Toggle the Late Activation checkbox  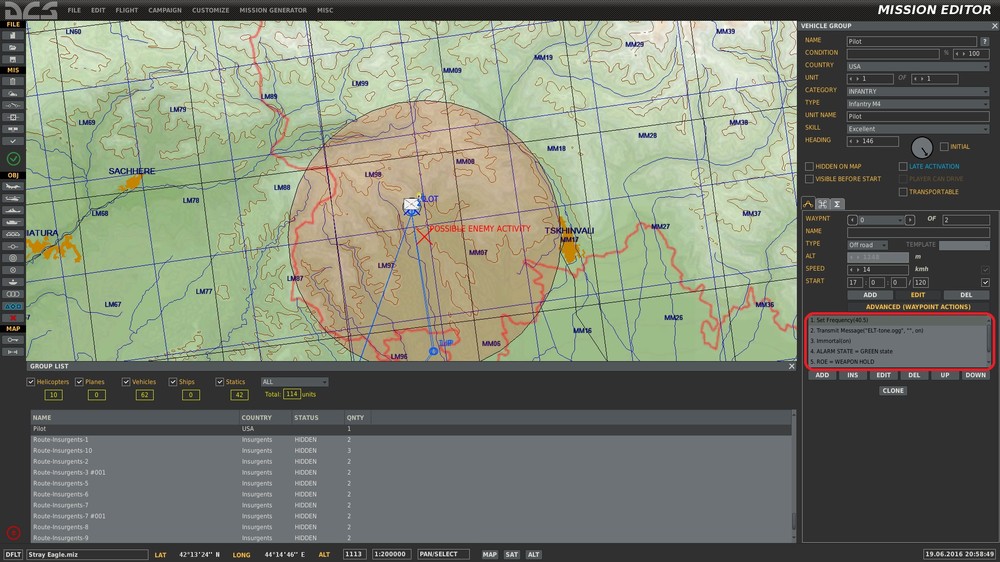coord(903,166)
